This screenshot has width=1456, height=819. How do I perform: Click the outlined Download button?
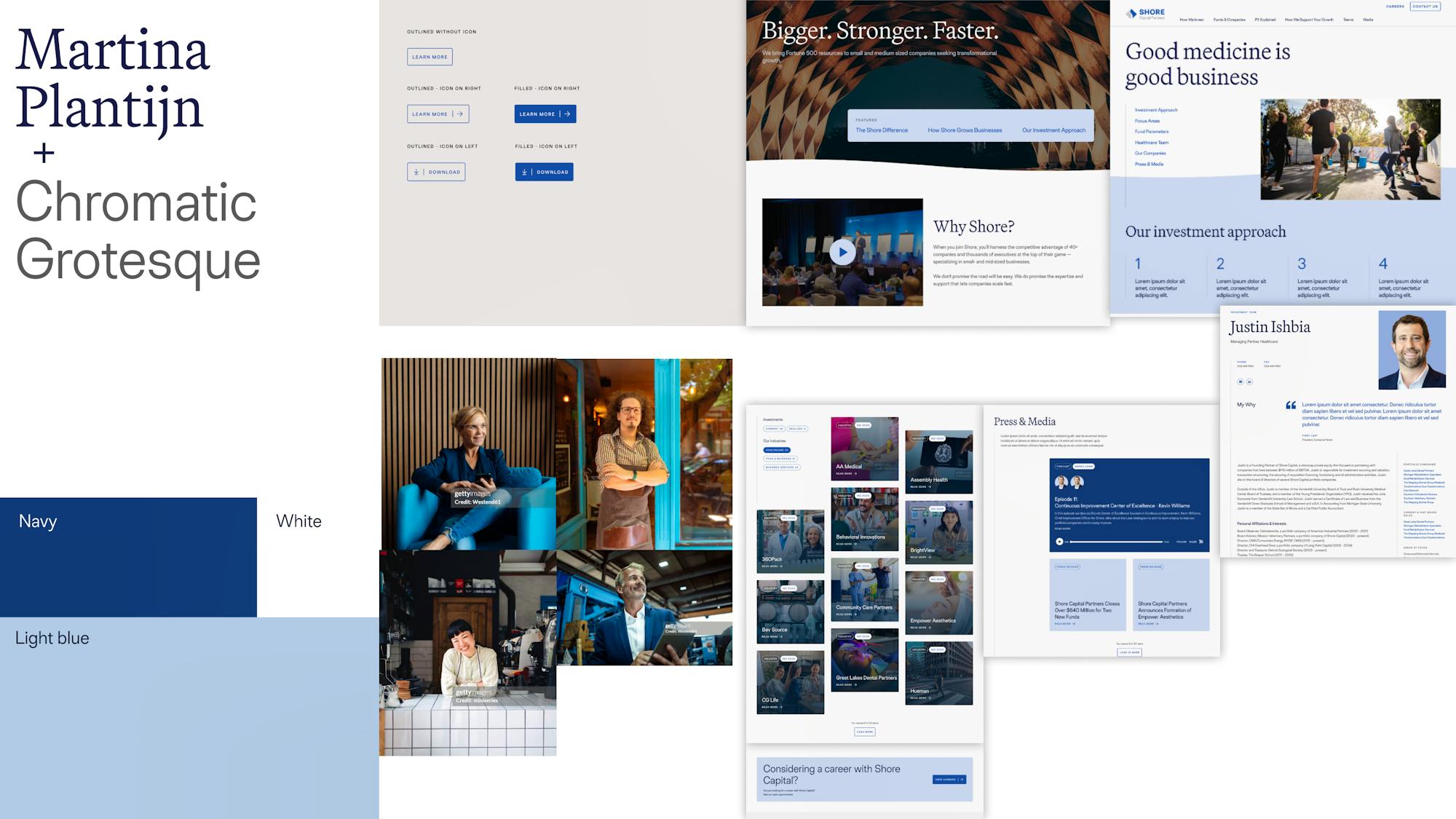coord(436,172)
